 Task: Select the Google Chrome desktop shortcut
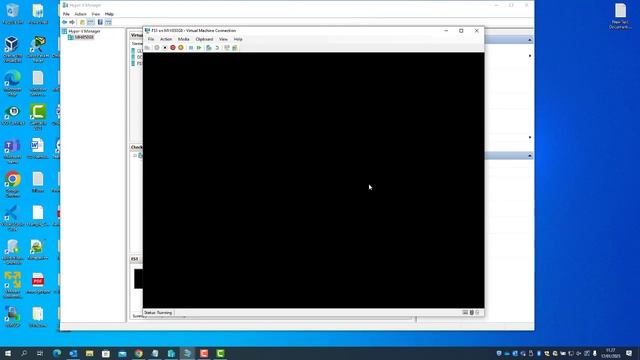coord(13,184)
